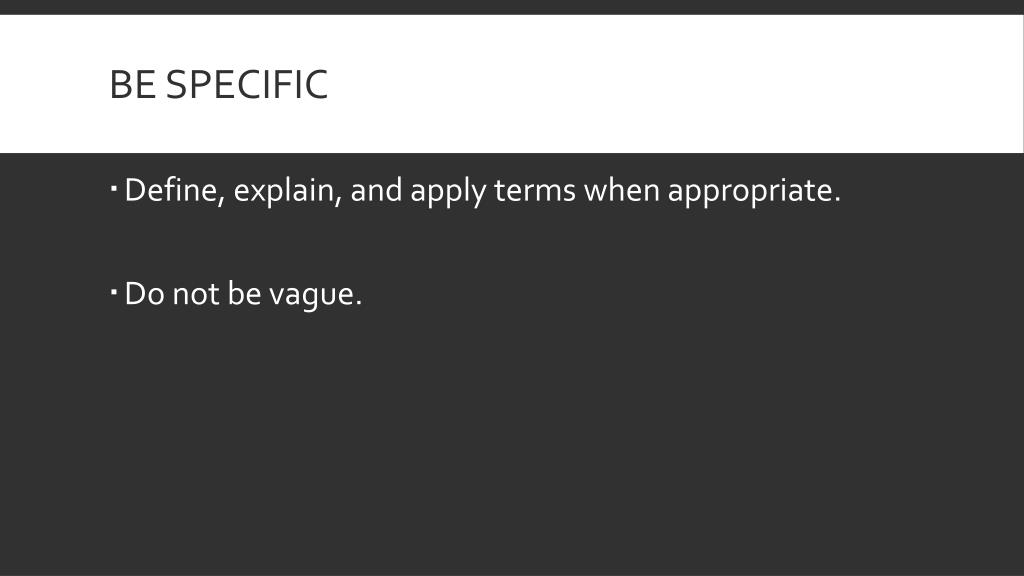Click the word 'SPECIFIC' in the title
The height and width of the screenshot is (576, 1024).
click(x=247, y=85)
